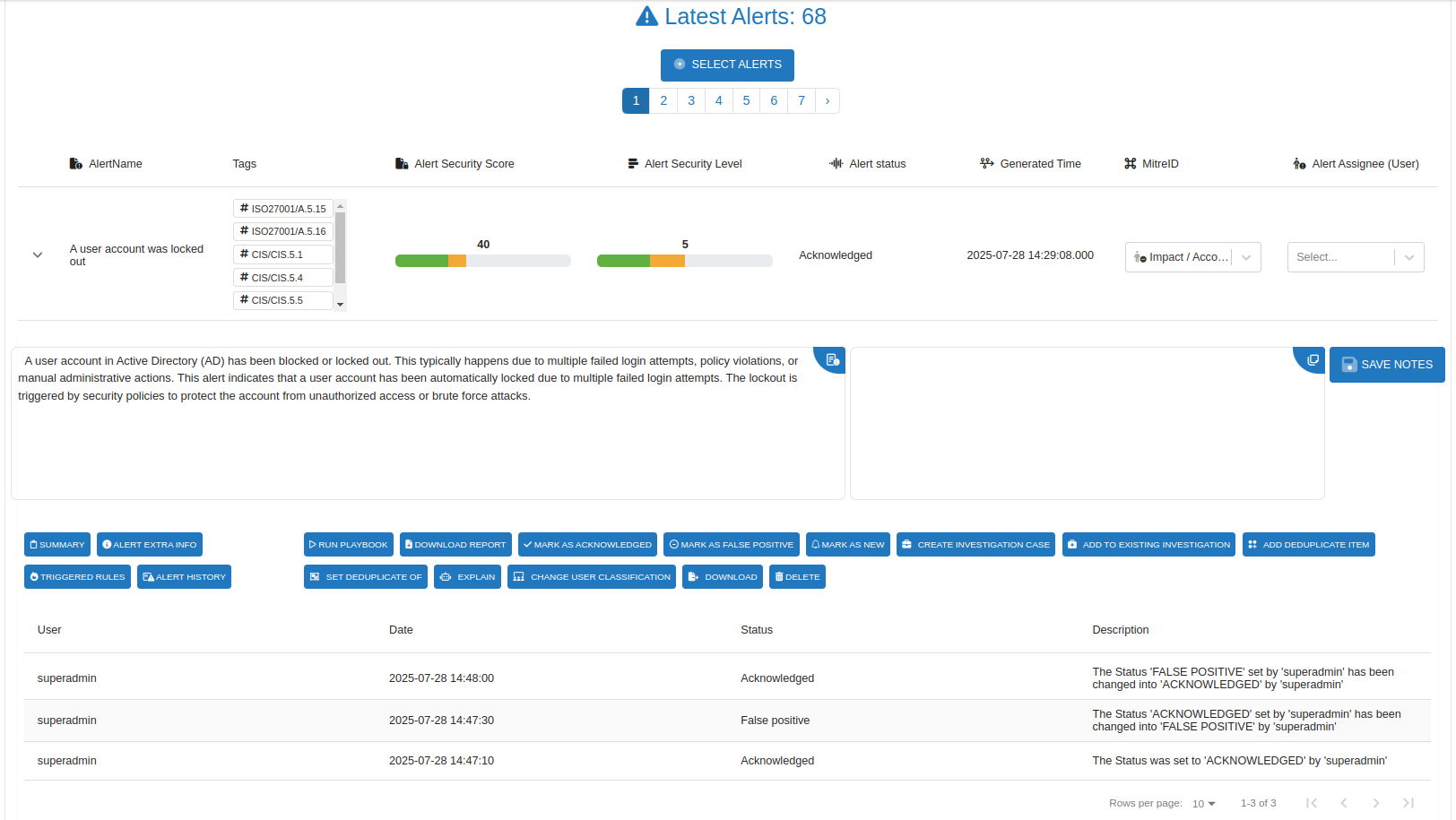Click the Explain button with printer icon
Screen dimensions: 1456x820
point(467,577)
